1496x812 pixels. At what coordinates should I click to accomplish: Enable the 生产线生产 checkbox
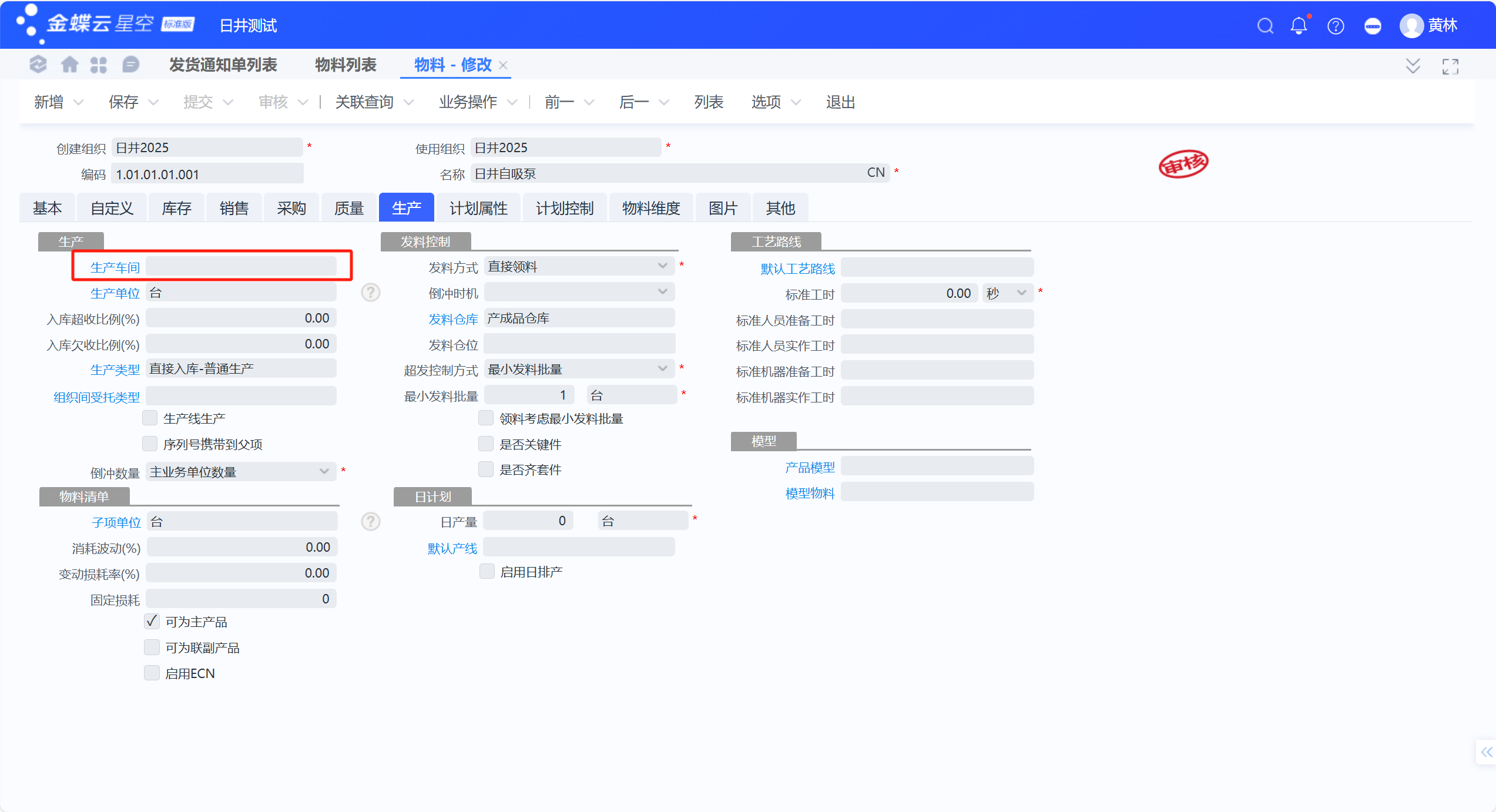point(150,418)
